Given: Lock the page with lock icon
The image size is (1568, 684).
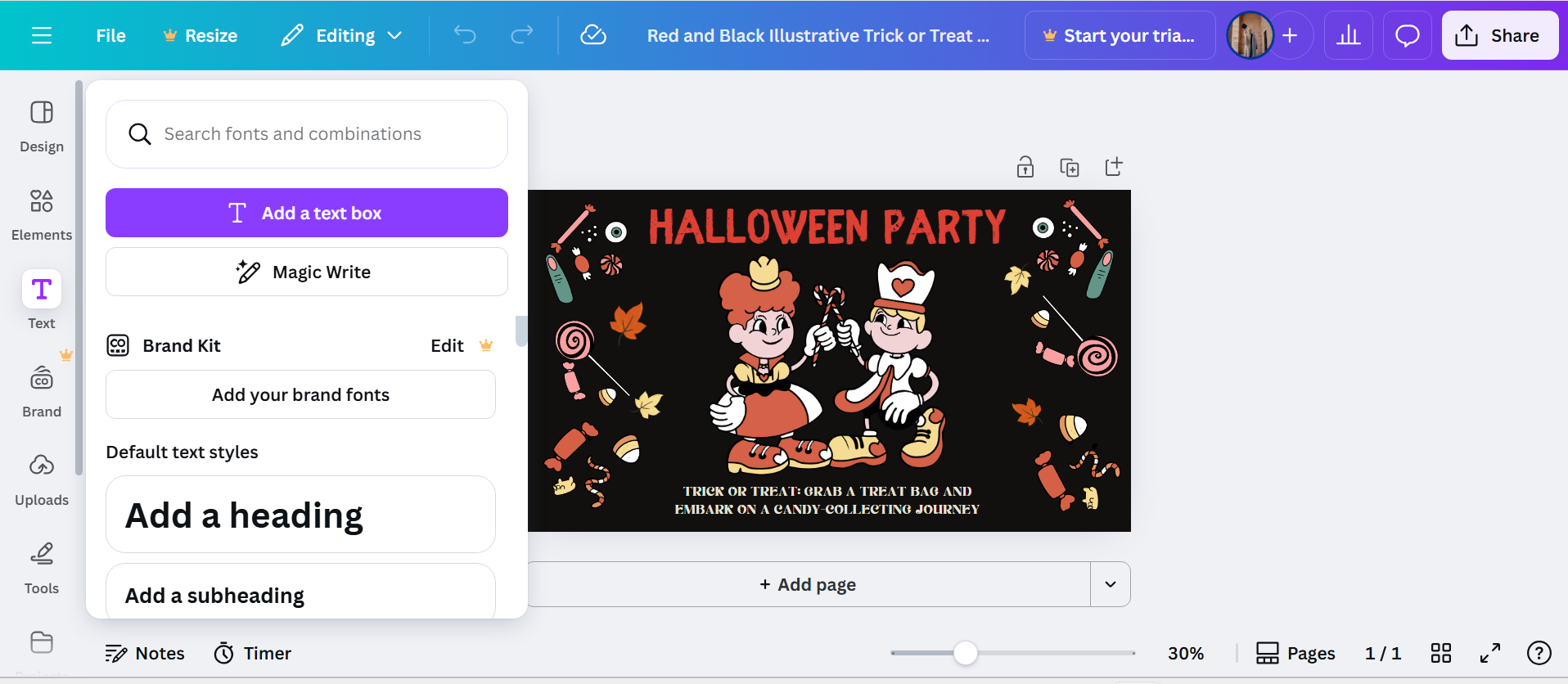Looking at the screenshot, I should [x=1025, y=167].
